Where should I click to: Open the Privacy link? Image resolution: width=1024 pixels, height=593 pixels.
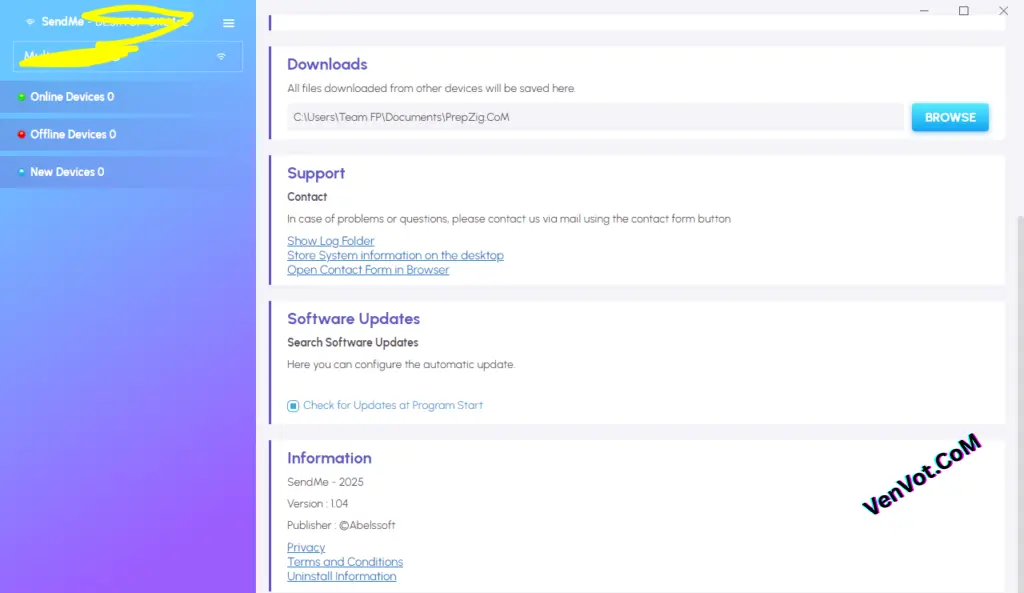306,547
